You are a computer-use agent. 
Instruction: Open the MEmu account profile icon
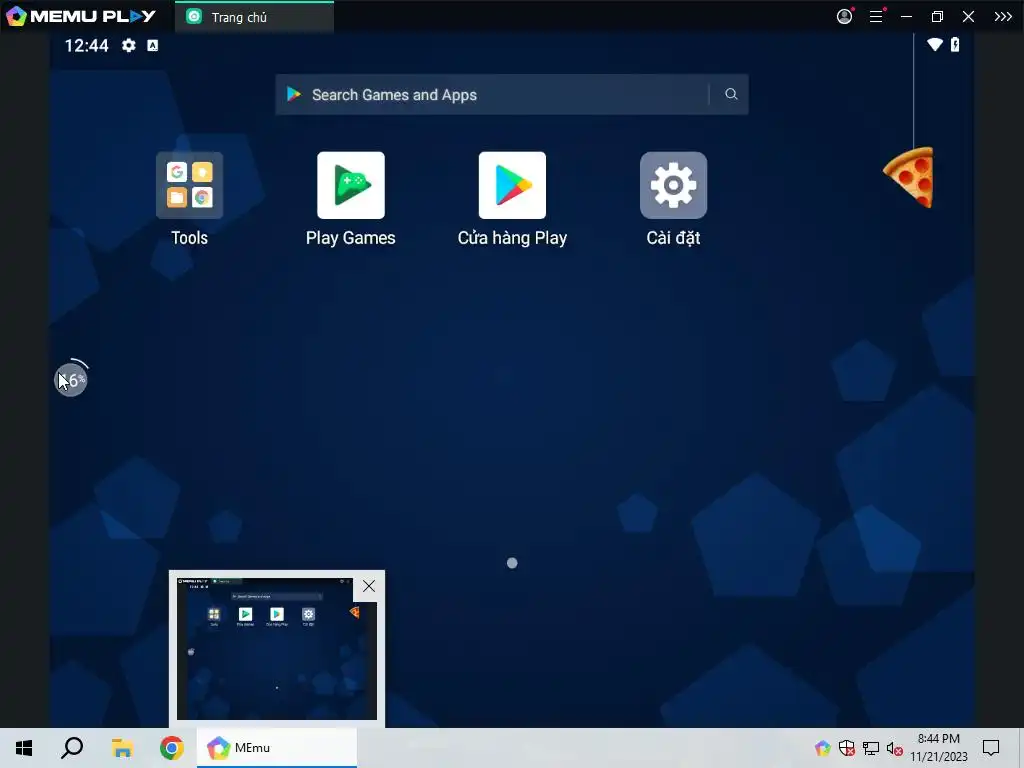pos(844,16)
